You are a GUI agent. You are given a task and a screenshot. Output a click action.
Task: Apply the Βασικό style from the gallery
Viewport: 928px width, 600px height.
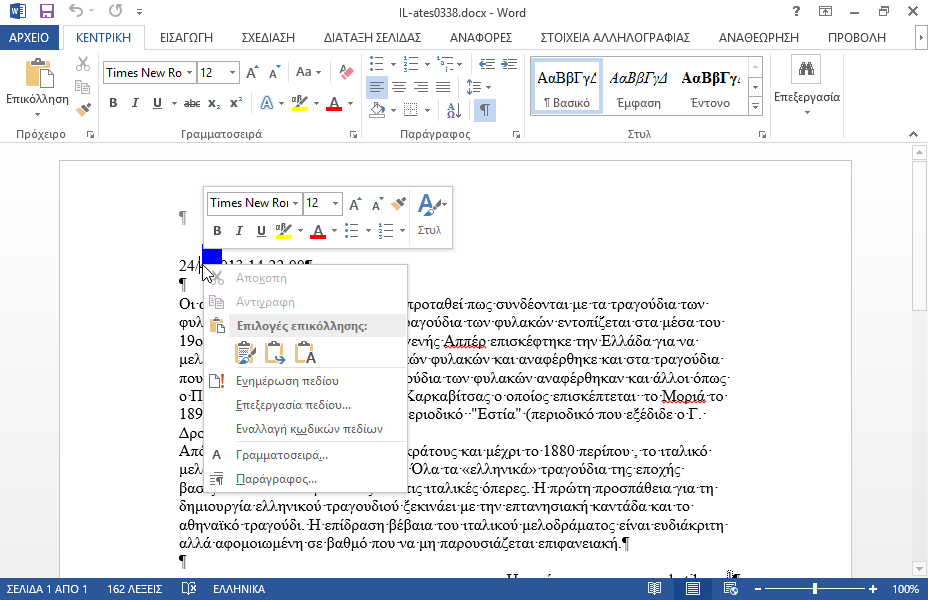point(566,86)
